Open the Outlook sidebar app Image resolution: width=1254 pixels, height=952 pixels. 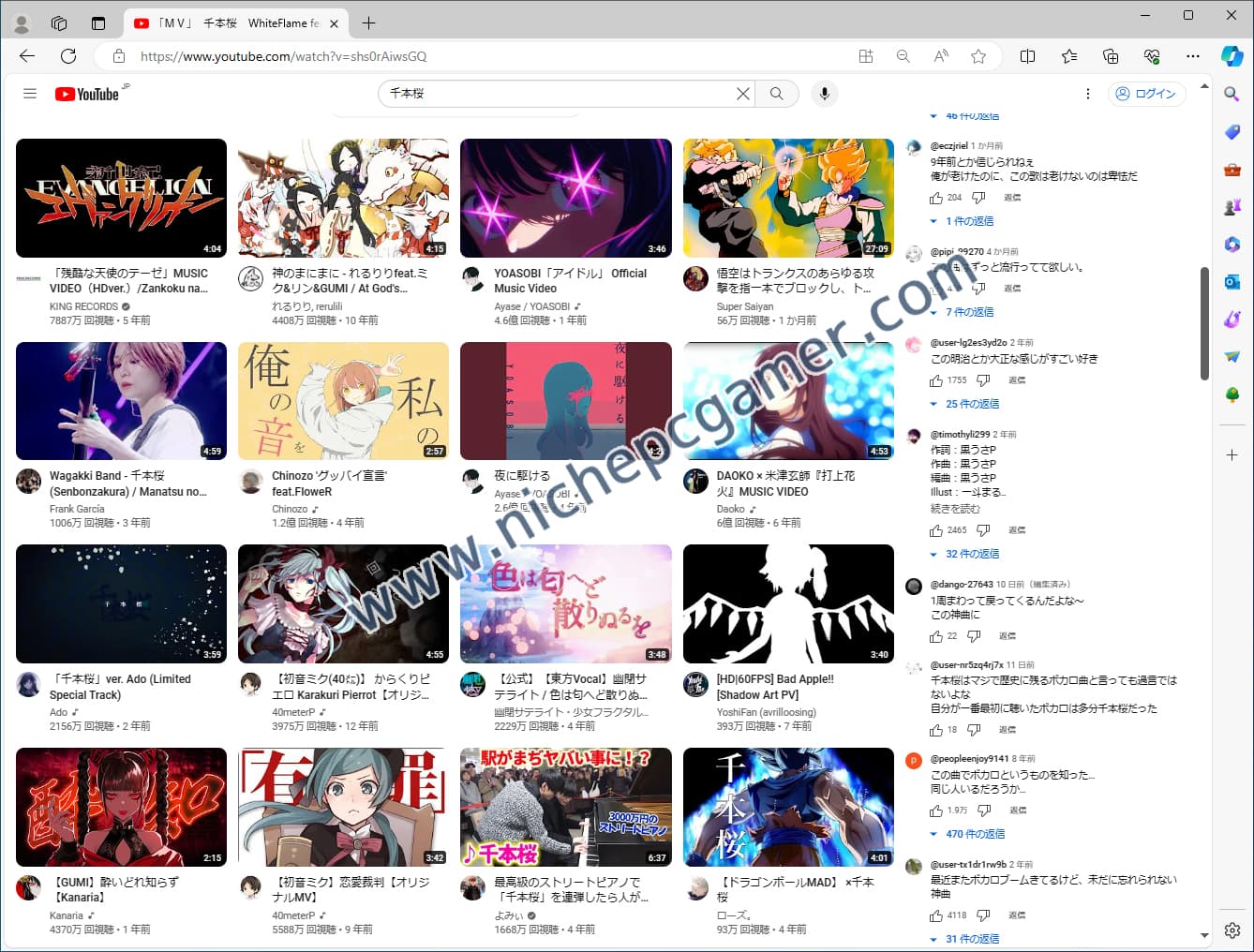click(x=1232, y=281)
